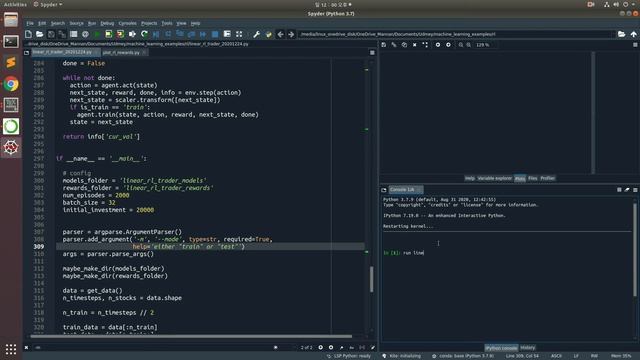
Task: Zoom out on the plot
Action: coord(461,45)
